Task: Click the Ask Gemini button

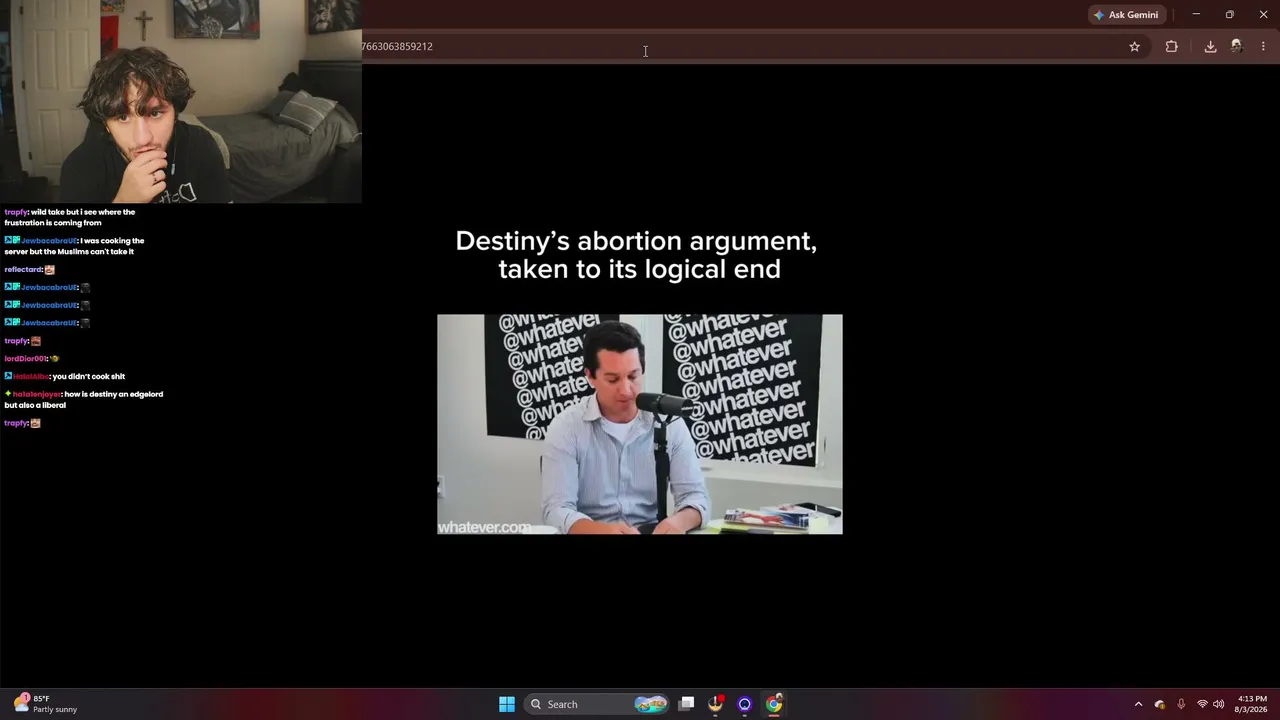Action: (1126, 15)
